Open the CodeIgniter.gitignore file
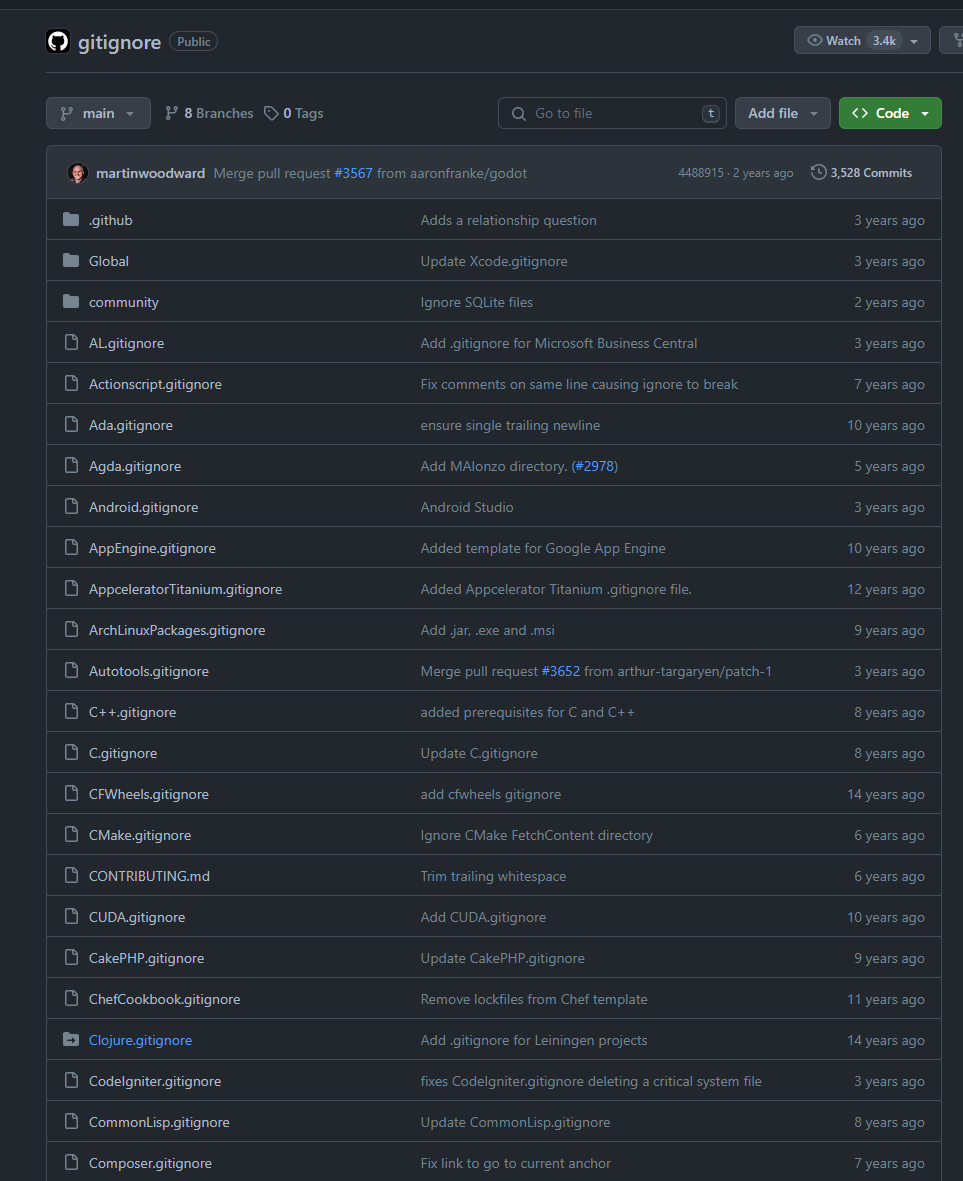 pyautogui.click(x=154, y=1081)
